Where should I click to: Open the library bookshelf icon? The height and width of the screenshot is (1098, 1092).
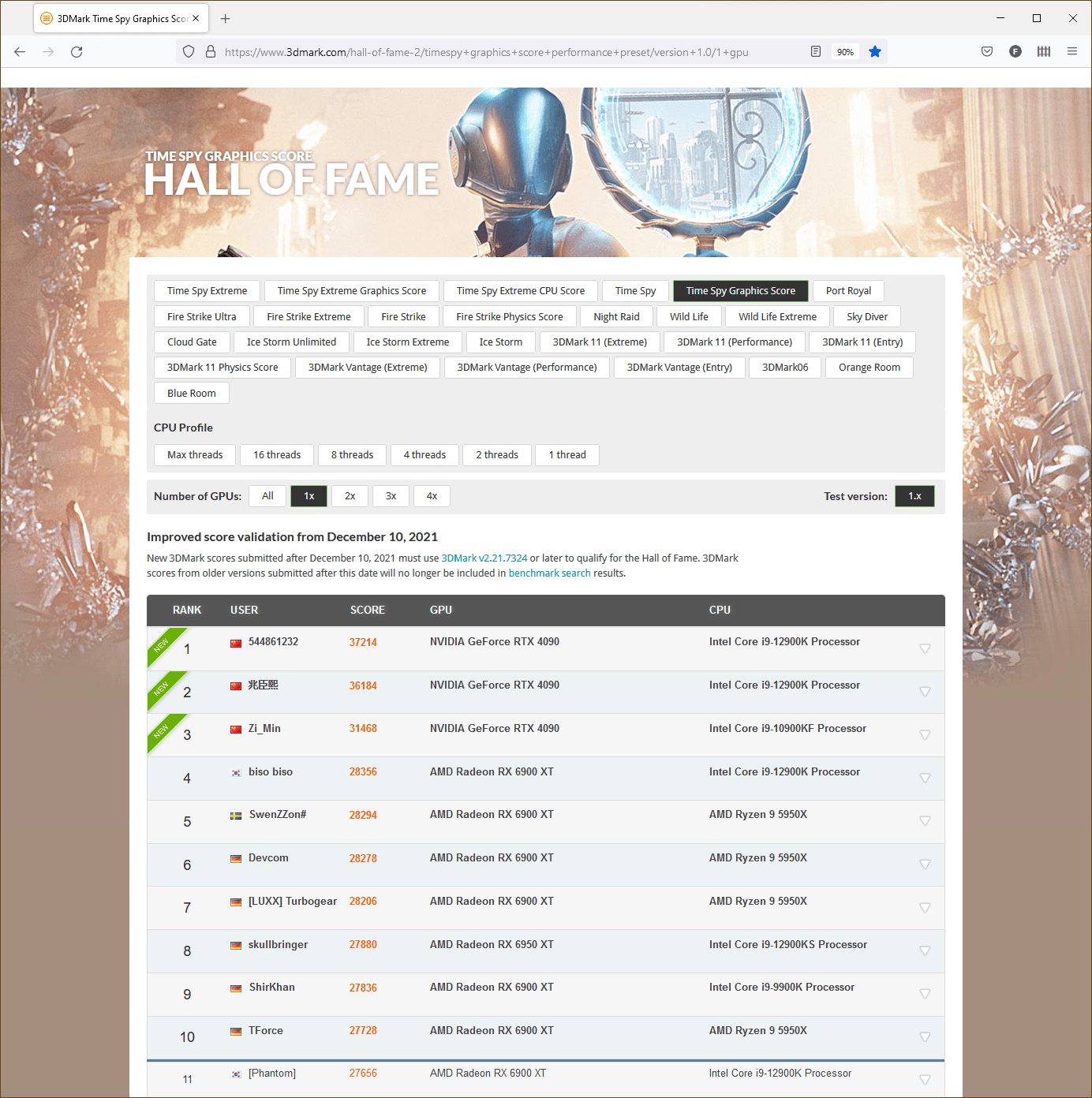point(1044,52)
